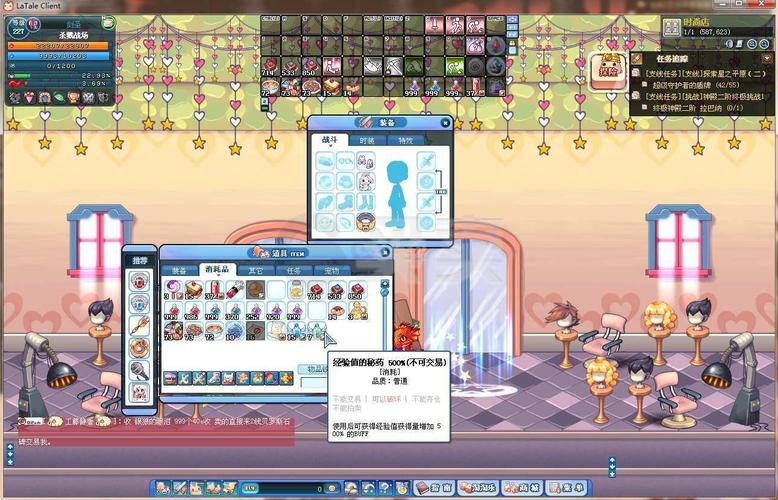Click the boots slot in equipment window
Viewport: 778px width, 500px height.
(x=345, y=202)
